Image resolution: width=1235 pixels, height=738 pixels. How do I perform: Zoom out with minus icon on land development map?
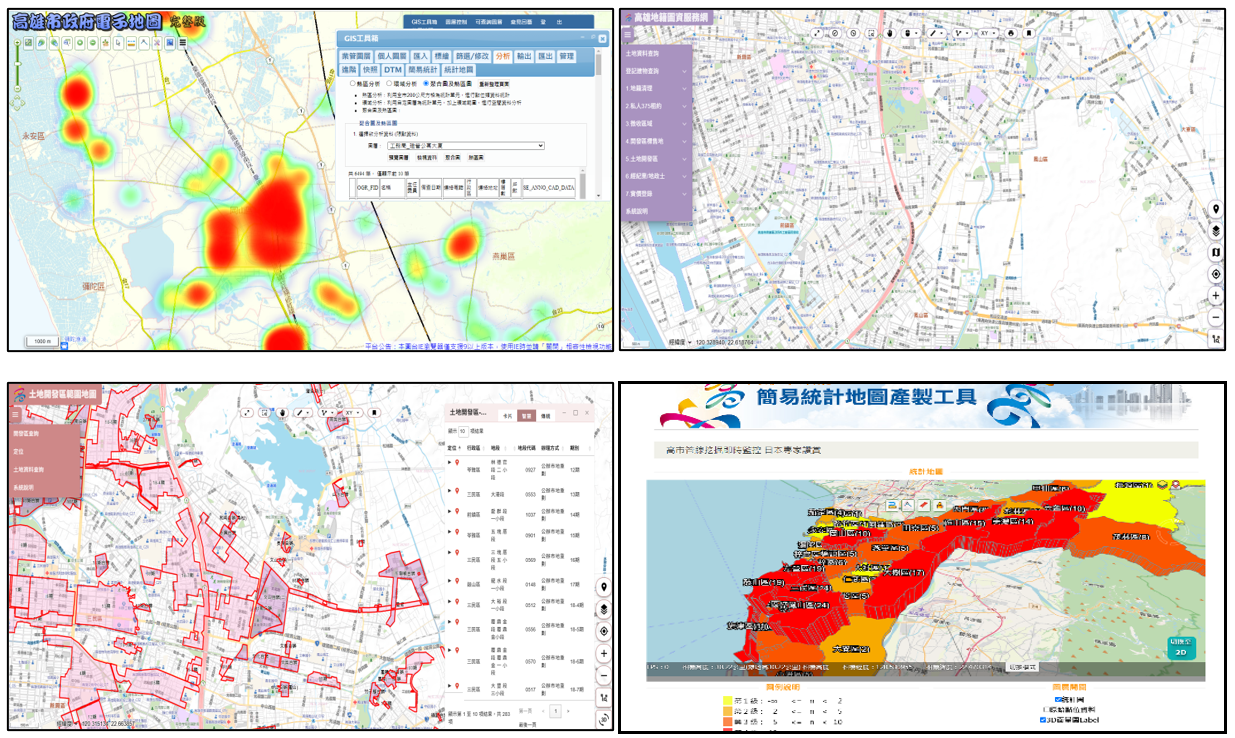click(x=603, y=675)
